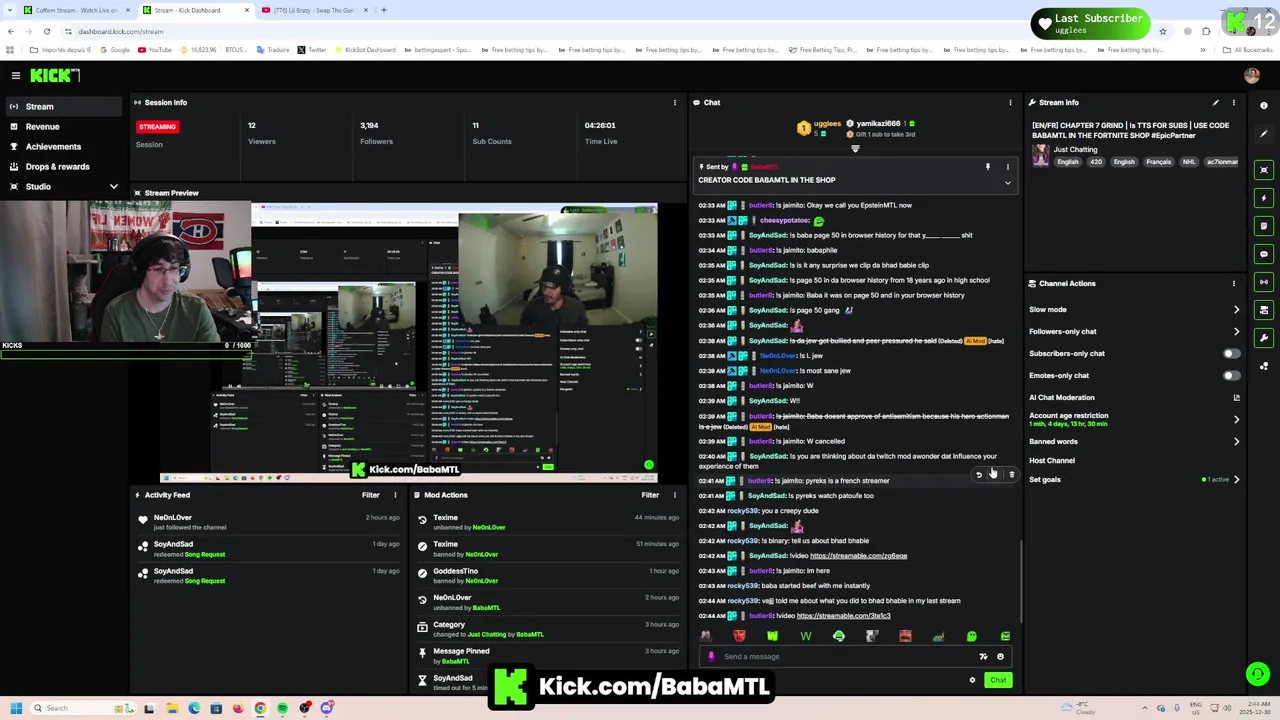The image size is (1280, 720).
Task: Go to Achievements in sidebar
Action: pos(65,146)
